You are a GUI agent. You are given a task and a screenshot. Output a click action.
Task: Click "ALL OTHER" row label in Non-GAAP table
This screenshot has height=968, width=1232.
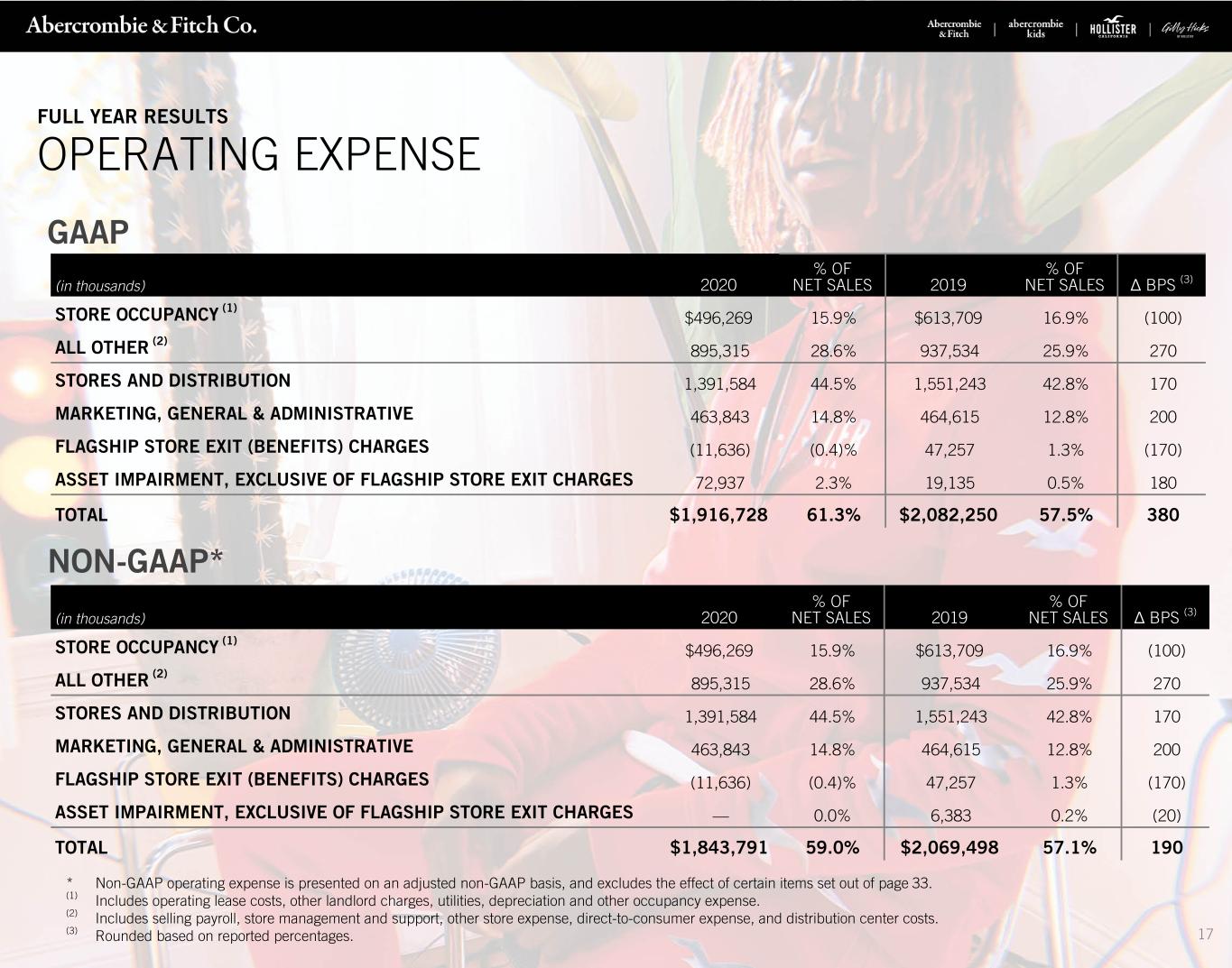[112, 678]
